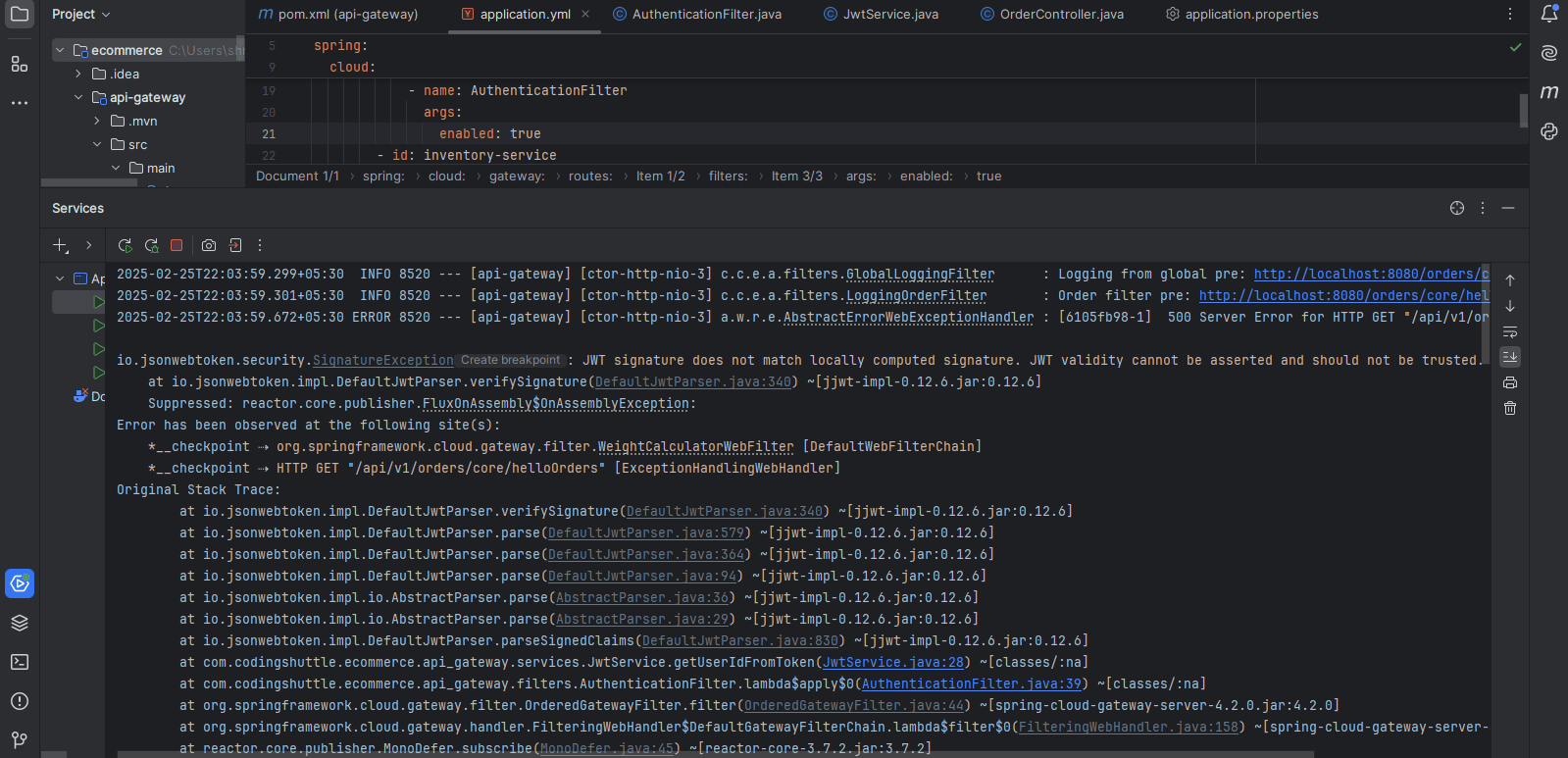The image size is (1568, 758).
Task: Open localhost link on GlobalLoggingFilter log line
Action: (1371, 275)
